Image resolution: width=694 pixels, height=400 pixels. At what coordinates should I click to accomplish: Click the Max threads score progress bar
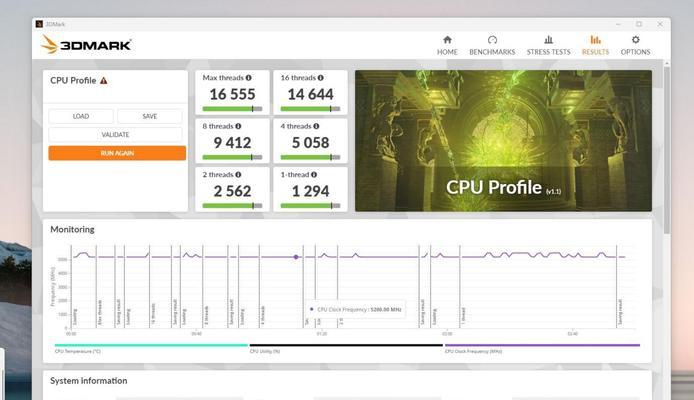(232, 109)
